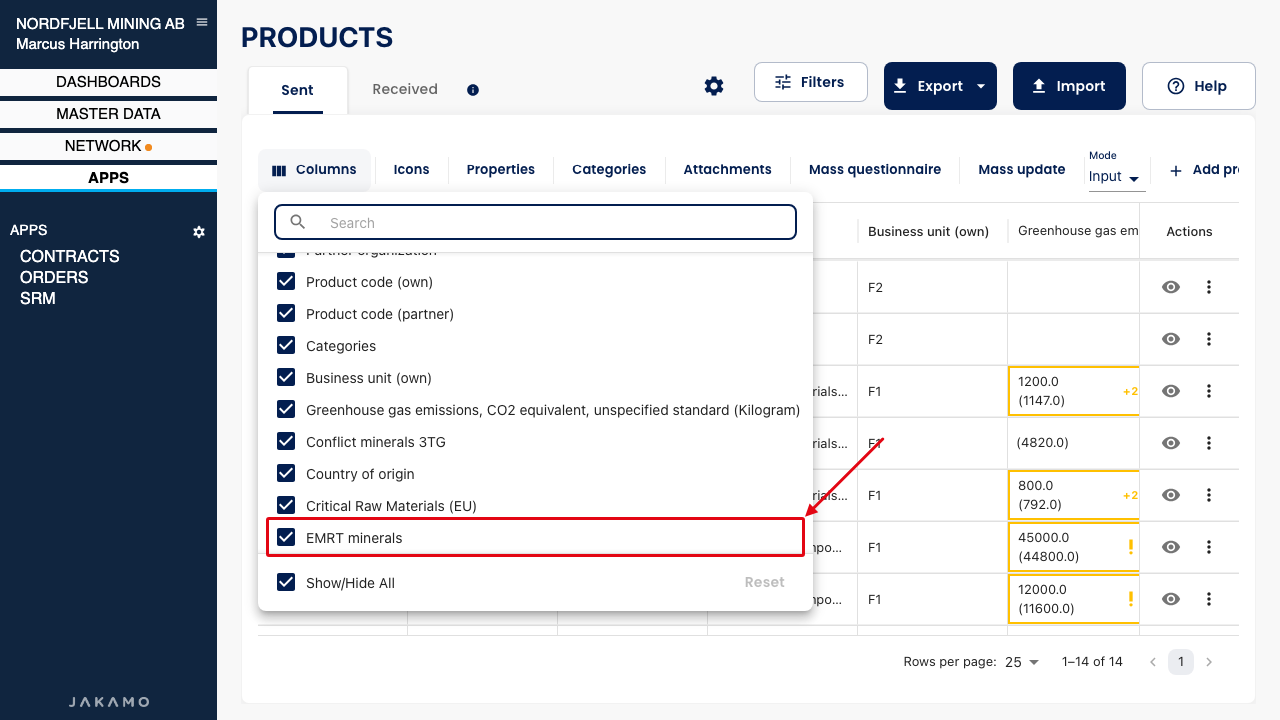This screenshot has height=720, width=1280.
Task: Open the APPS settings gear in sidebar
Action: [199, 232]
